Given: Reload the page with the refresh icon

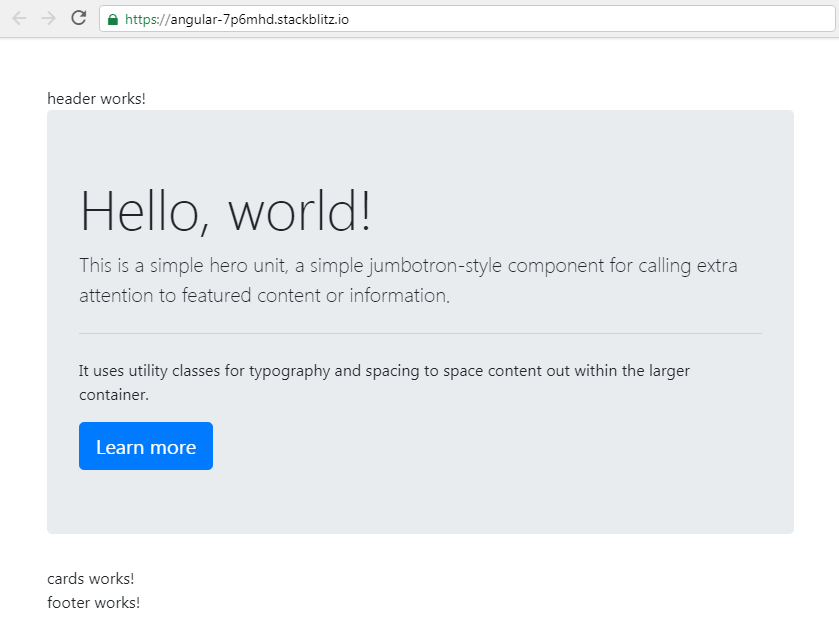Looking at the screenshot, I should [x=79, y=18].
